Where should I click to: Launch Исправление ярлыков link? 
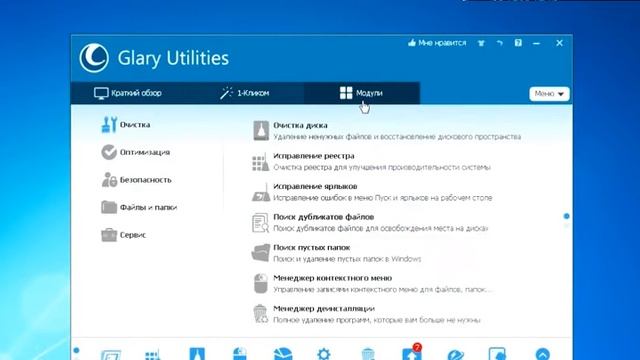315,186
